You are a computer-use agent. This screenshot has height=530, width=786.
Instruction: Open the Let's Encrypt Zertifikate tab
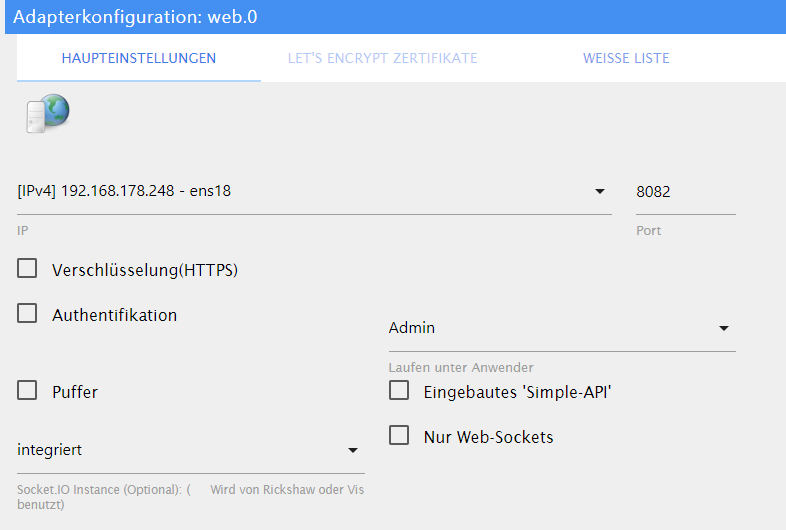click(382, 58)
